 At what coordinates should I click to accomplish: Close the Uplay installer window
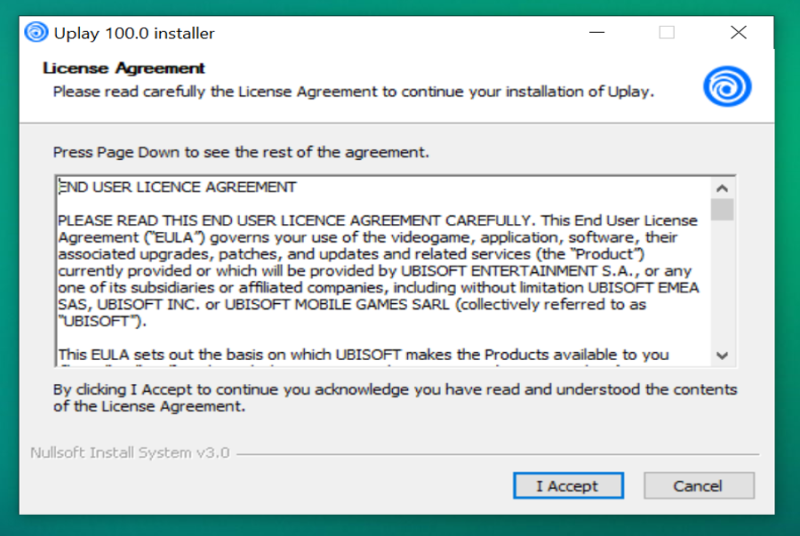[x=738, y=33]
